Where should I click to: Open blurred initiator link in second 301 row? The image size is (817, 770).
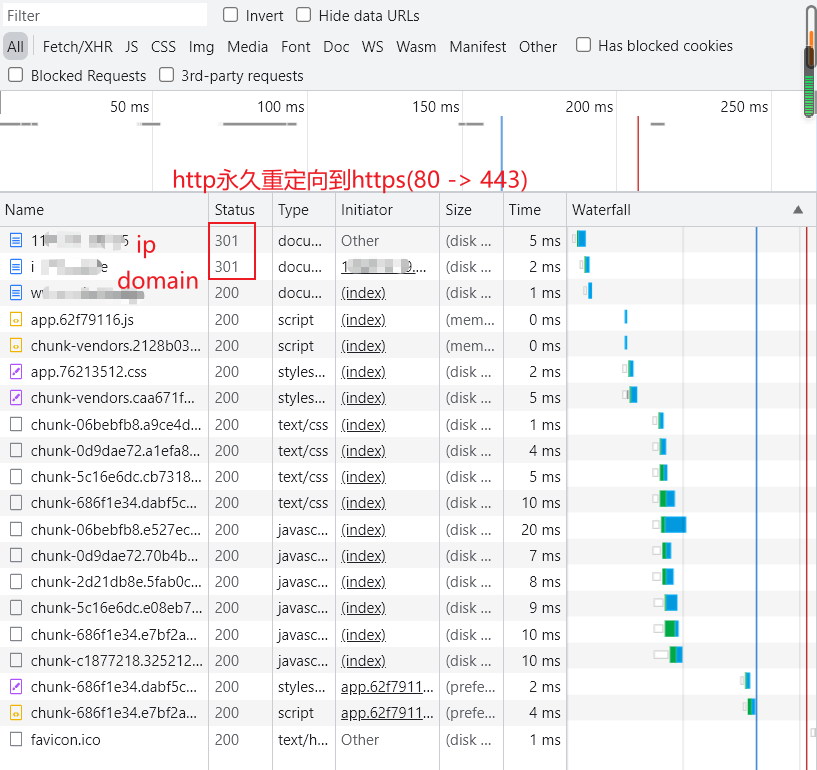[383, 267]
